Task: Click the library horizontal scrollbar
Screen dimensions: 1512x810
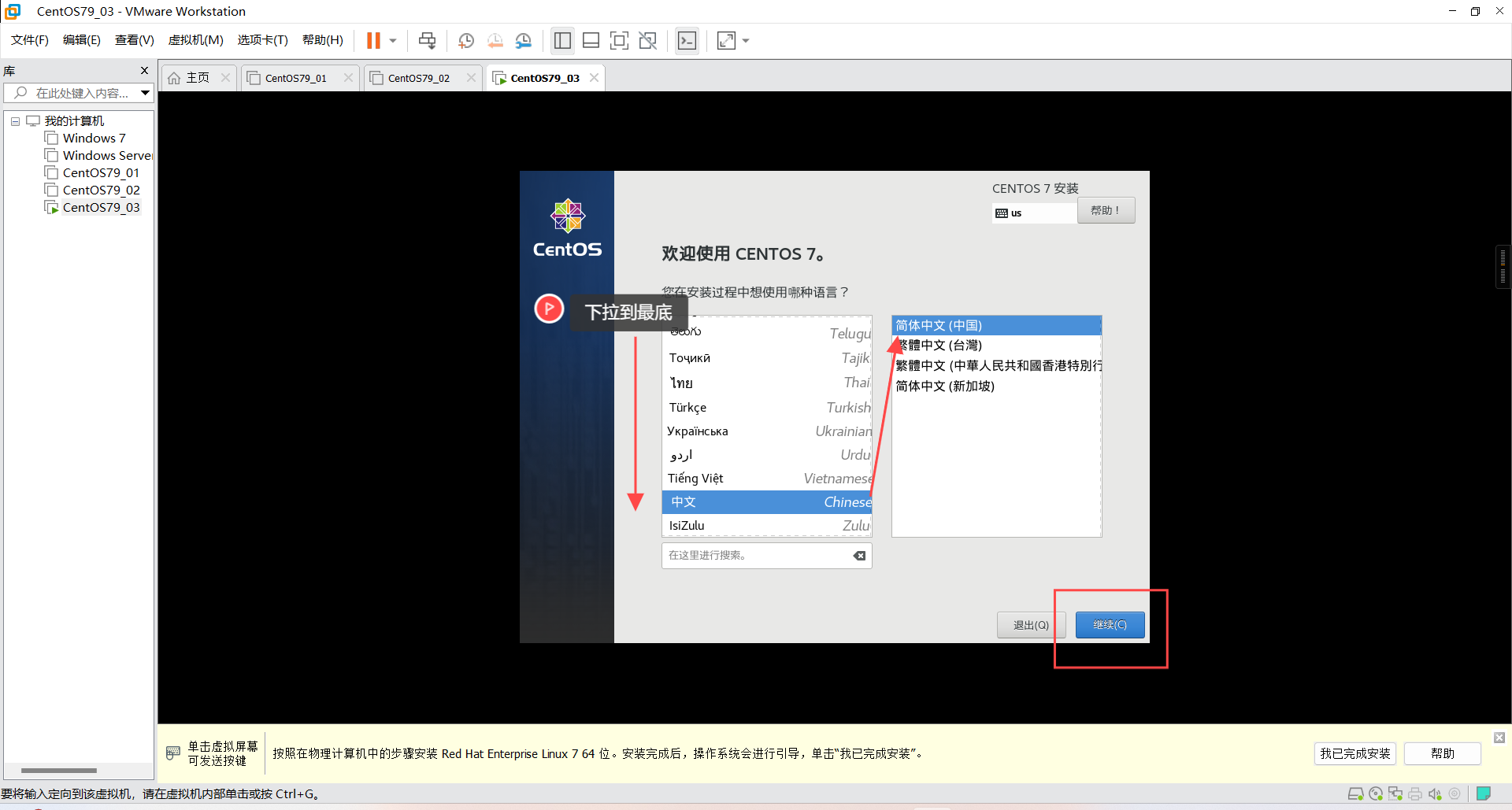Action: (x=59, y=771)
